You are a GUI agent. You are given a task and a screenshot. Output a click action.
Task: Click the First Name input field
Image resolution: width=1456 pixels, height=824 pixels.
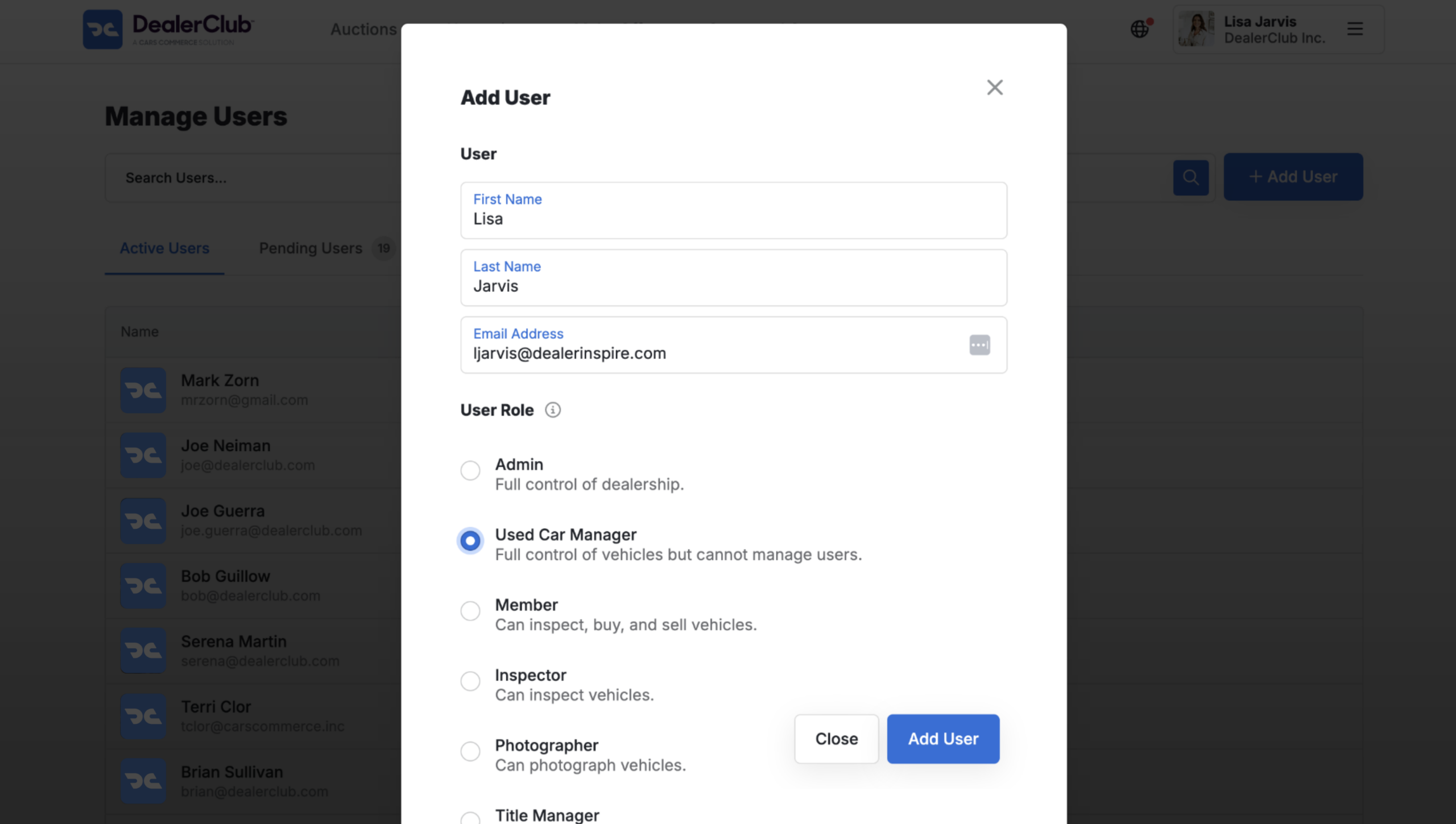[734, 211]
